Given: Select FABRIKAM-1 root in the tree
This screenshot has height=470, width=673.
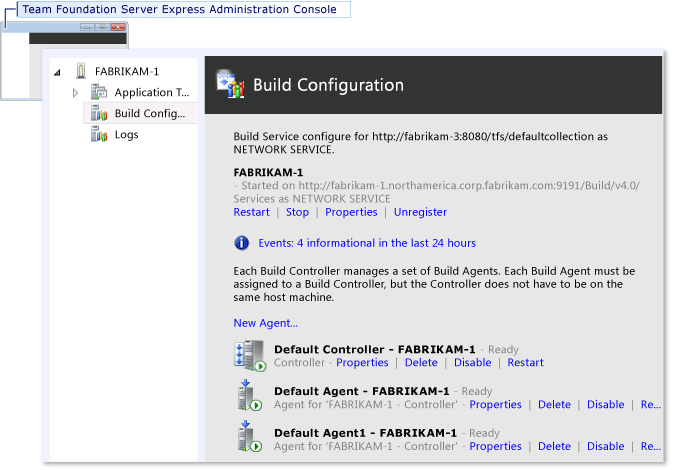Looking at the screenshot, I should [x=127, y=71].
